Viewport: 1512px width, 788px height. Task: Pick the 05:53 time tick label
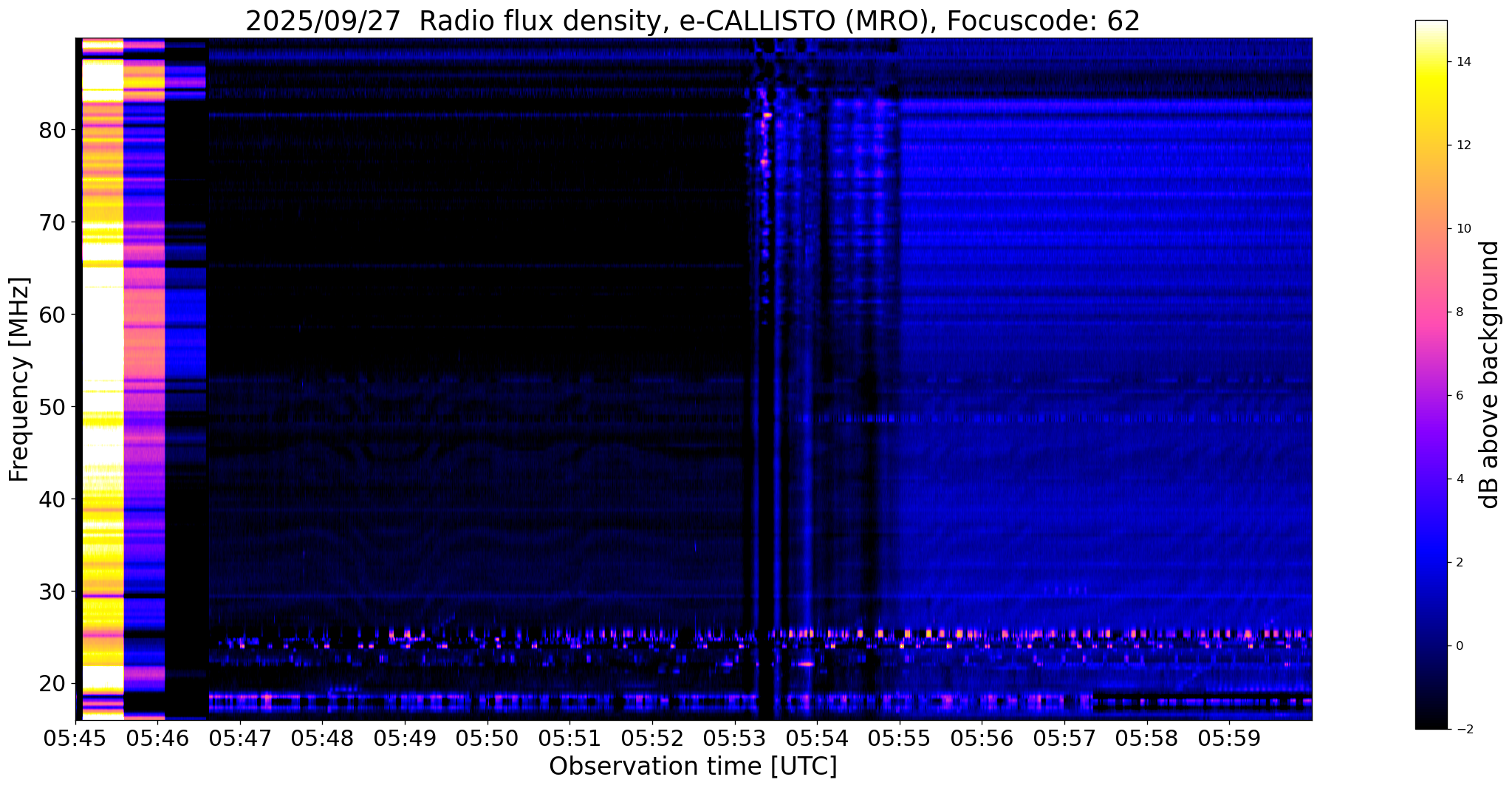(x=734, y=738)
